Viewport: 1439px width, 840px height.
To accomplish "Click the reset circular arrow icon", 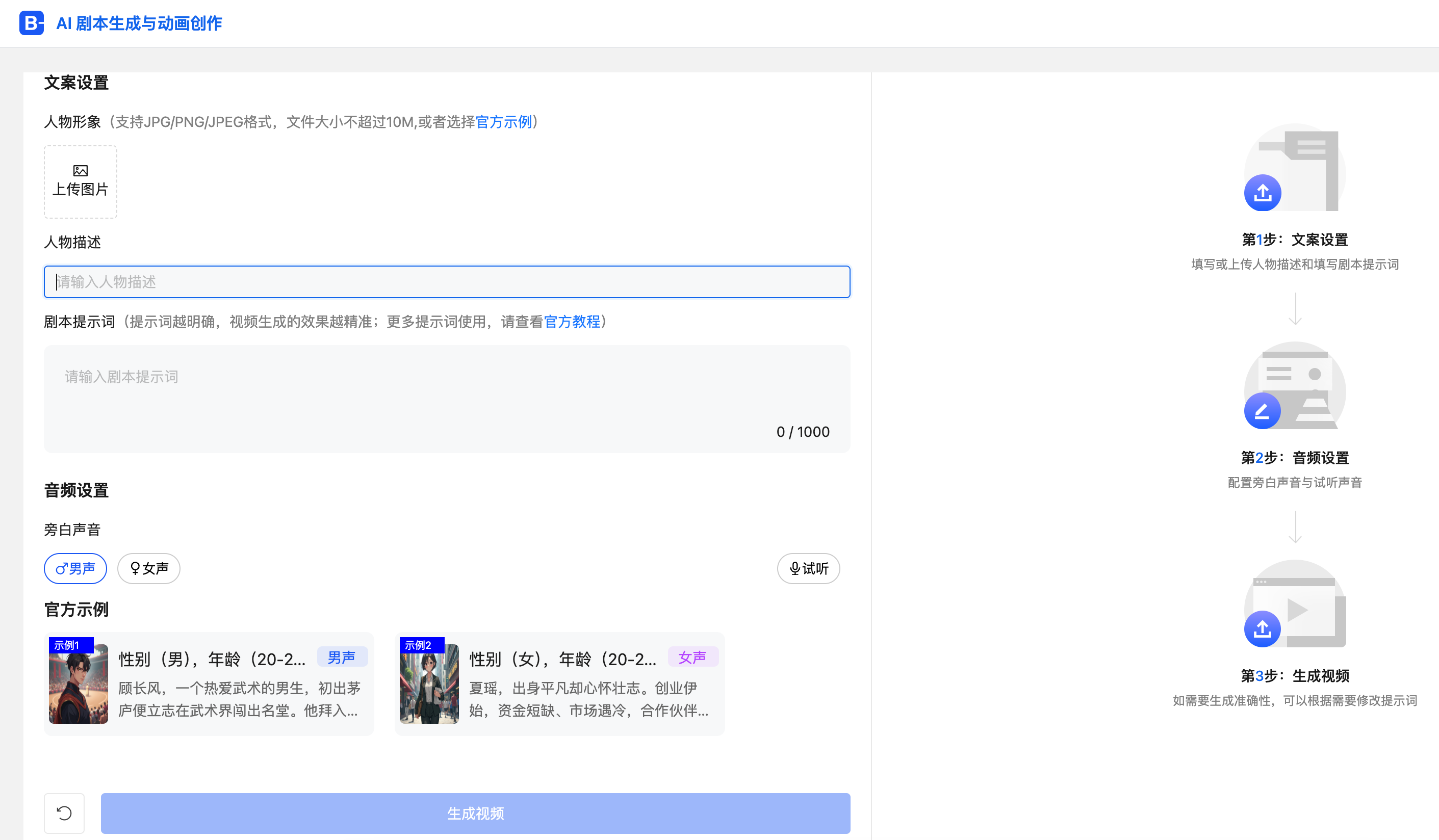I will click(64, 812).
